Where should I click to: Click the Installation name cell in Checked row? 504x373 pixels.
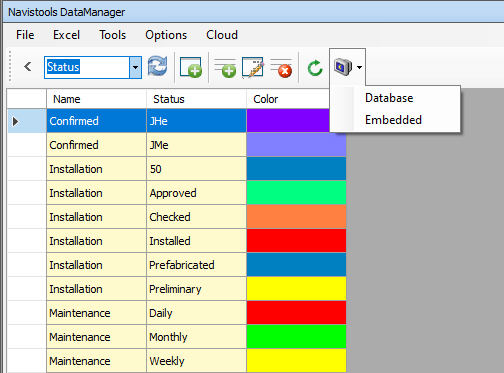click(96, 217)
